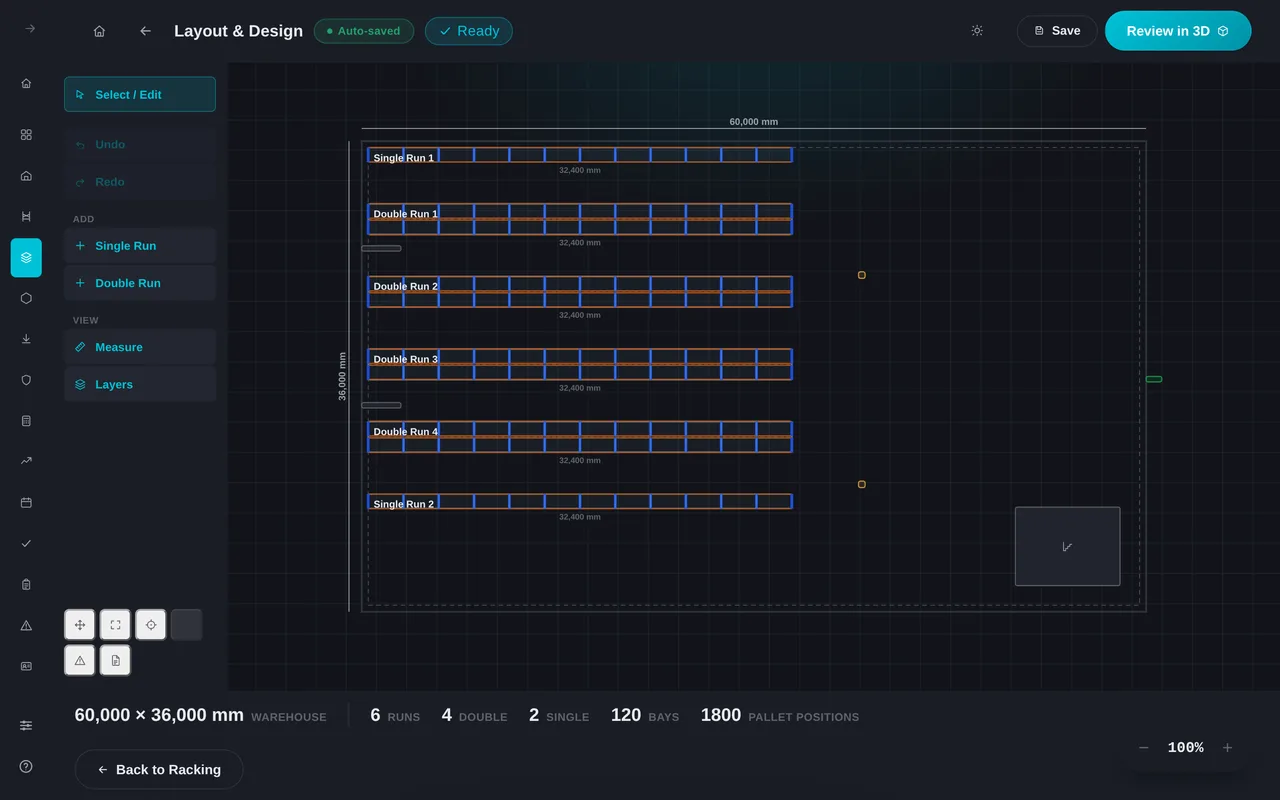Add a Single Run
Screen dimensions: 1280x800
click(x=140, y=246)
